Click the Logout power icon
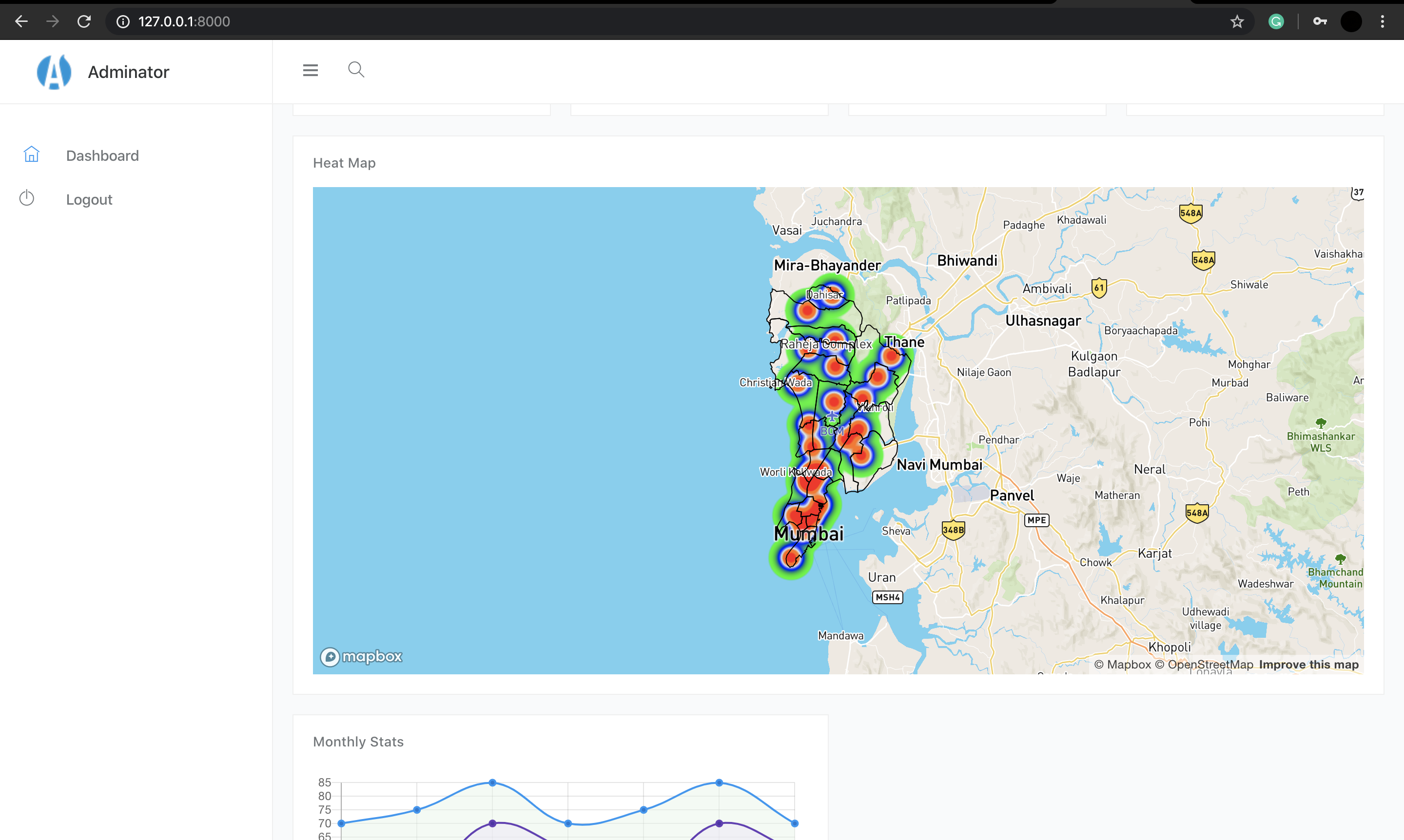This screenshot has width=1404, height=840. pos(27,198)
